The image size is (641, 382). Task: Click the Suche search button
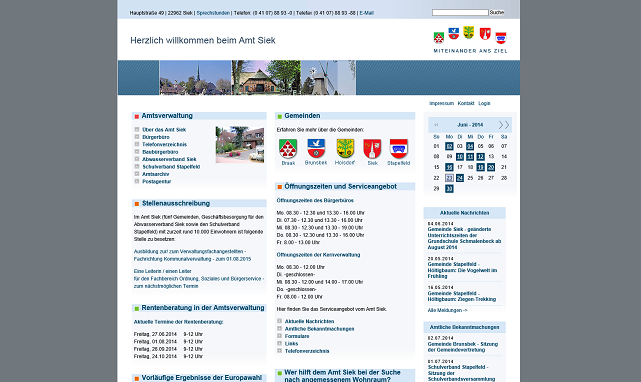pyautogui.click(x=497, y=13)
